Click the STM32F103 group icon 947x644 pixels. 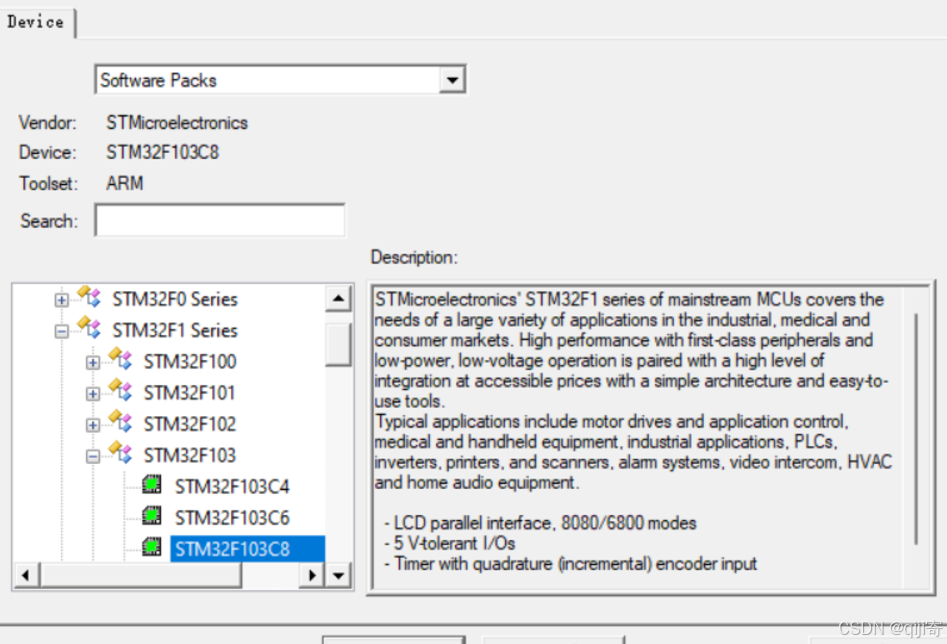[121, 452]
